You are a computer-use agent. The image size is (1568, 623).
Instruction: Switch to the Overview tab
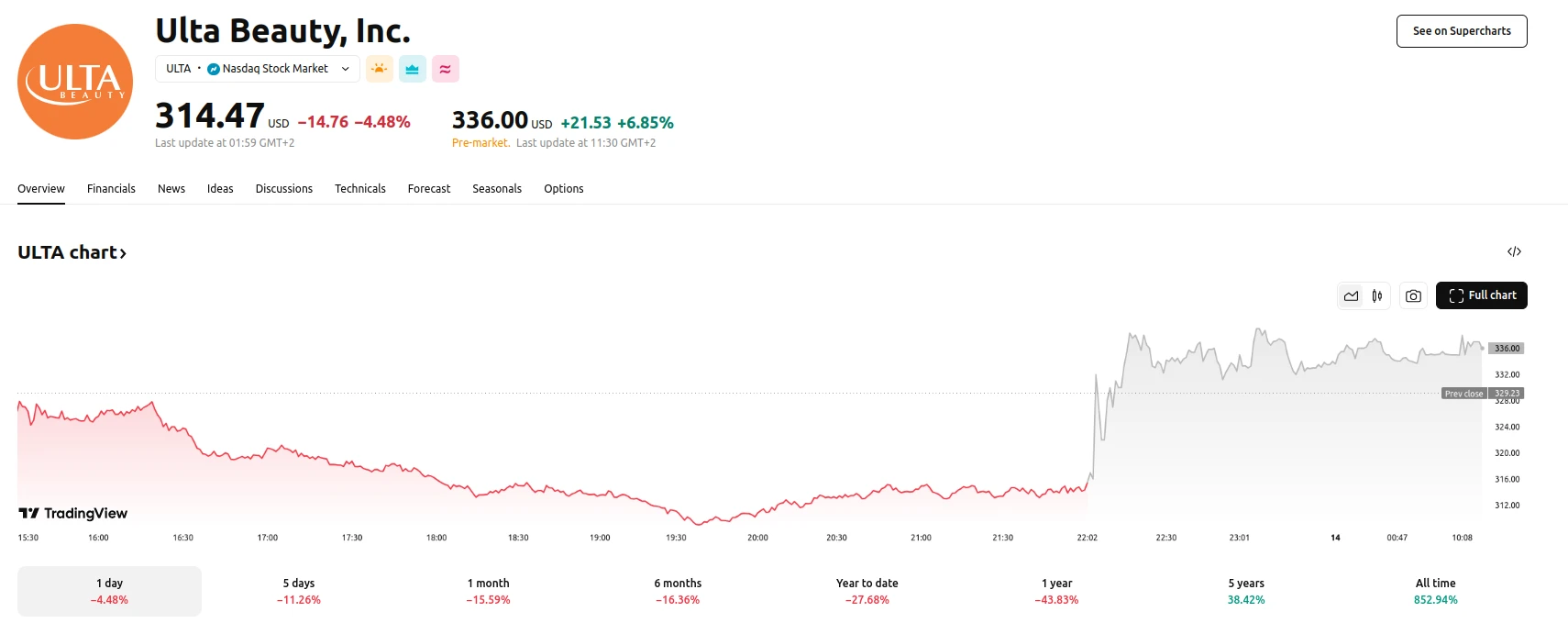pyautogui.click(x=41, y=189)
